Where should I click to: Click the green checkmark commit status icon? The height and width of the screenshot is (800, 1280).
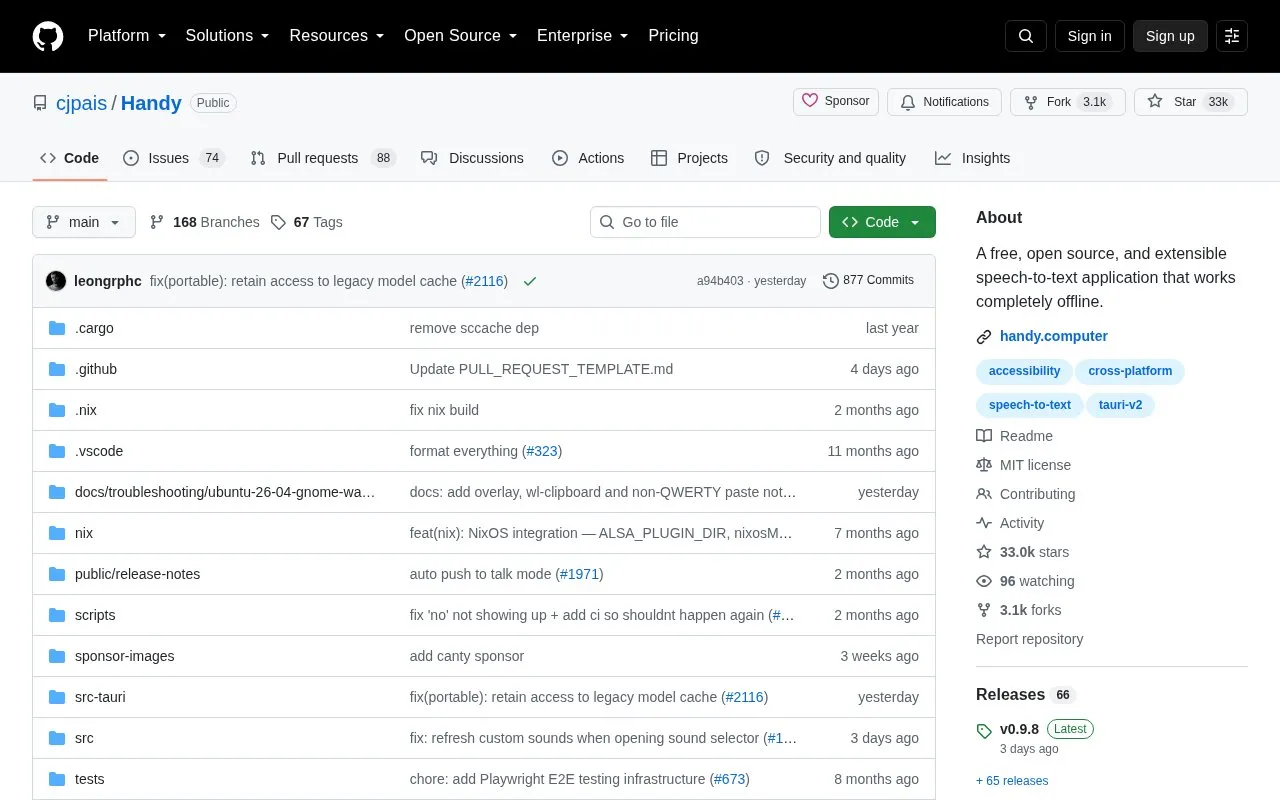[530, 281]
